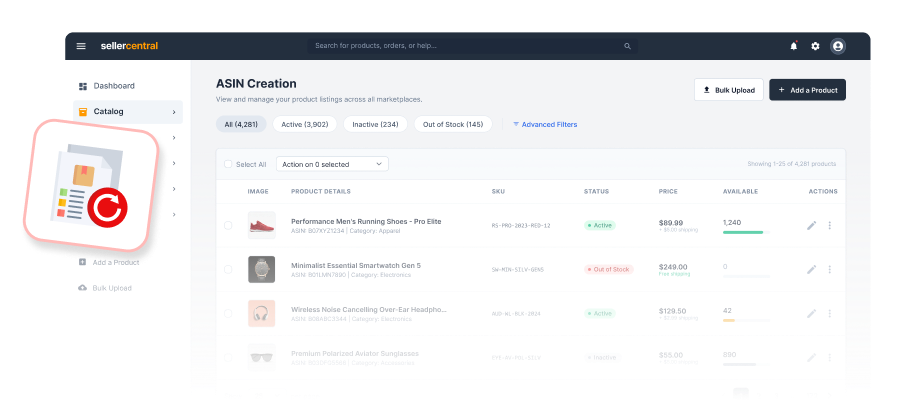Click the Active badge in Running Shoes row
Image resolution: width=900 pixels, height=400 pixels.
(600, 226)
